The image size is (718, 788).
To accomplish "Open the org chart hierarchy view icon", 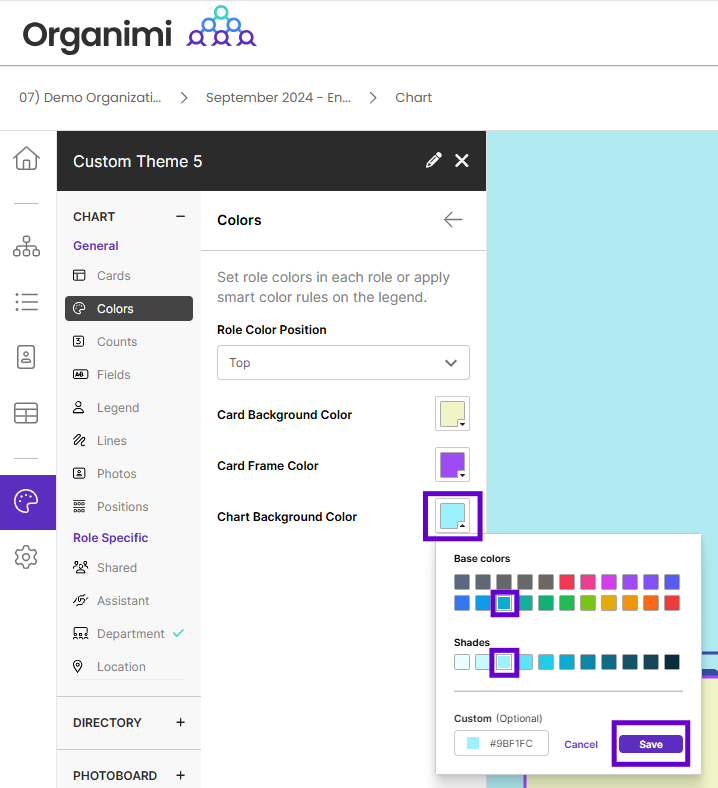I will coord(27,246).
